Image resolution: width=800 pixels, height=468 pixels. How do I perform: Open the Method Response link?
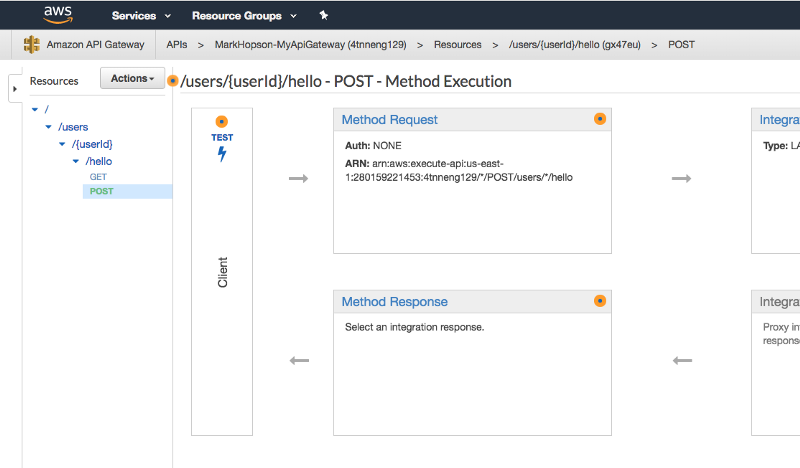[x=394, y=301]
